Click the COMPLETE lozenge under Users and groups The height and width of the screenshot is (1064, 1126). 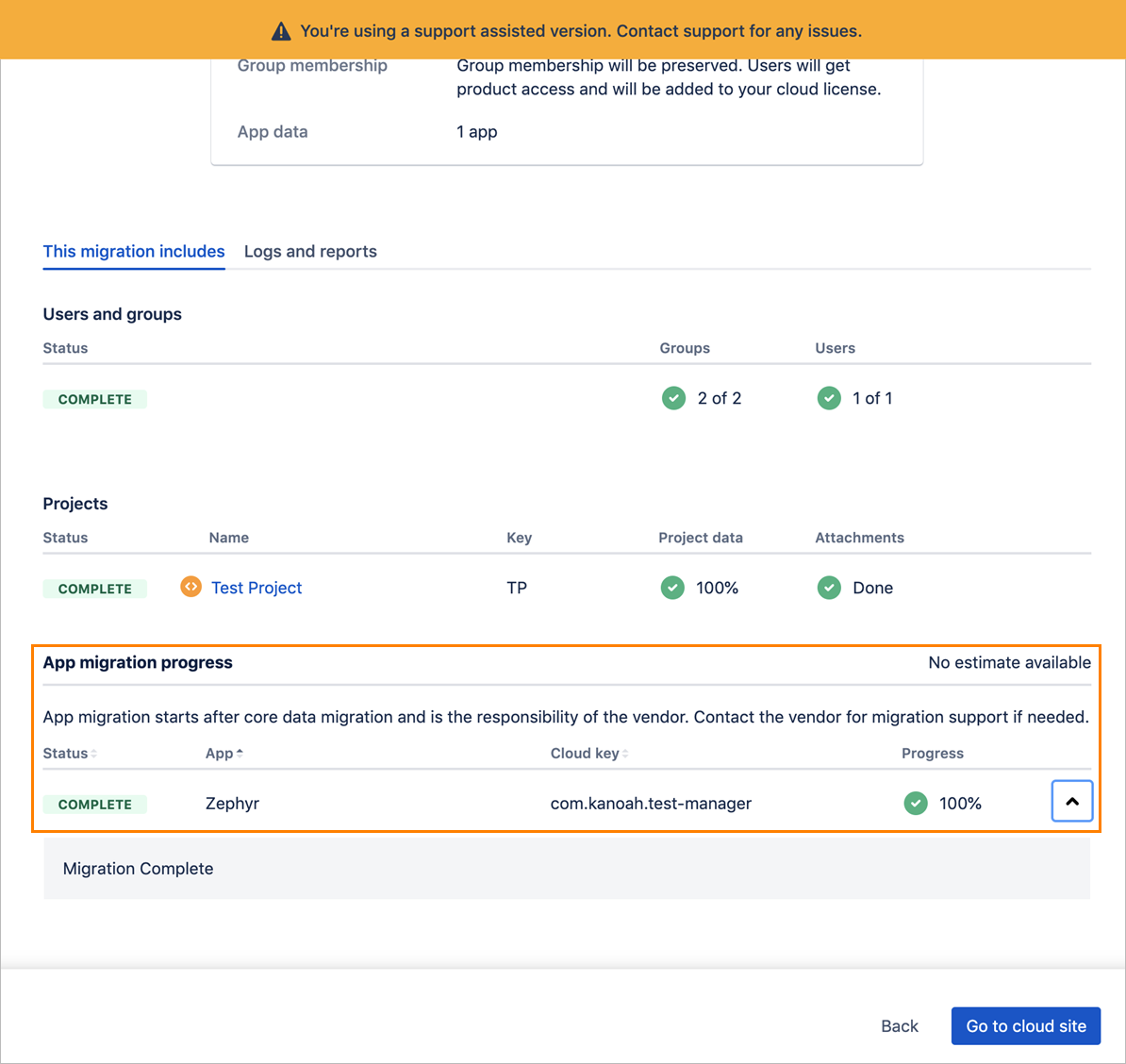click(x=94, y=398)
